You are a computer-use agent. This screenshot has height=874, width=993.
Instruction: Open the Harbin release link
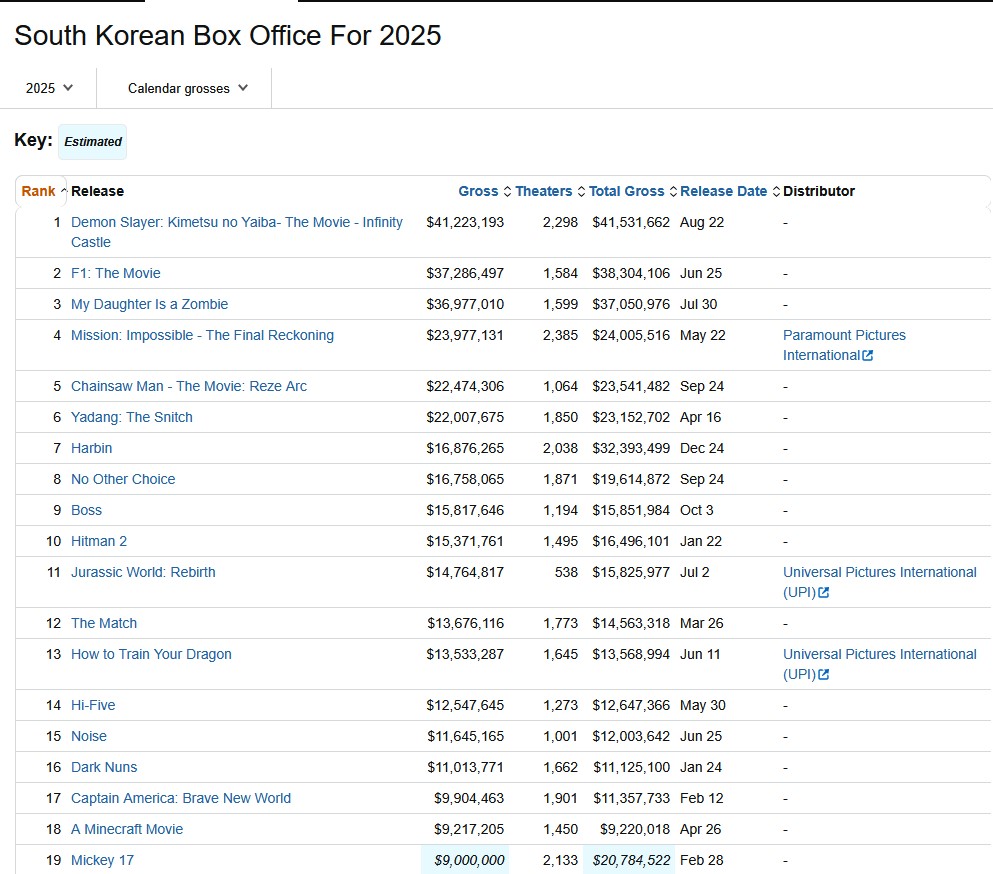(x=91, y=448)
